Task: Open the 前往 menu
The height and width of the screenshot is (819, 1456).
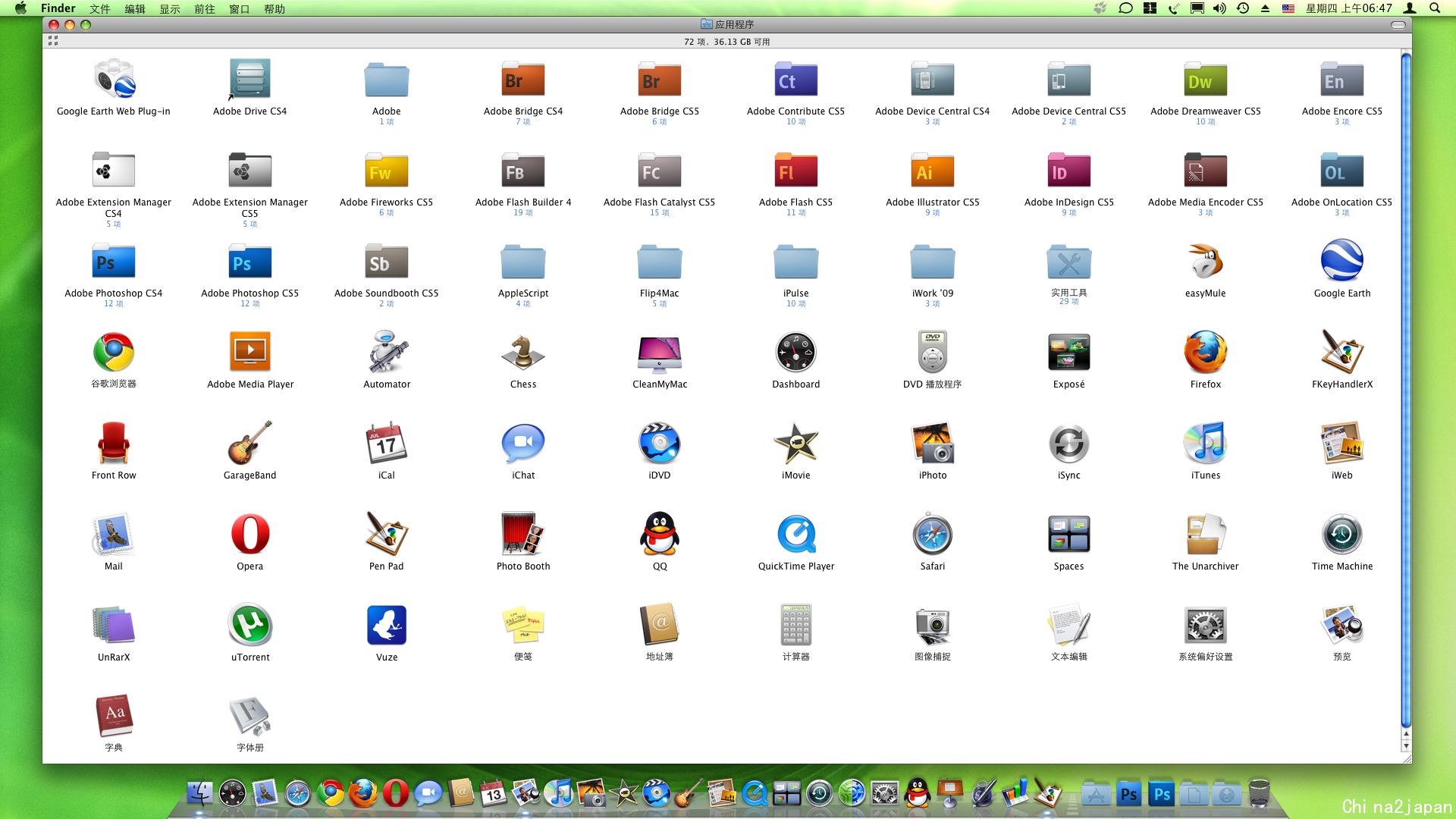Action: pyautogui.click(x=205, y=8)
